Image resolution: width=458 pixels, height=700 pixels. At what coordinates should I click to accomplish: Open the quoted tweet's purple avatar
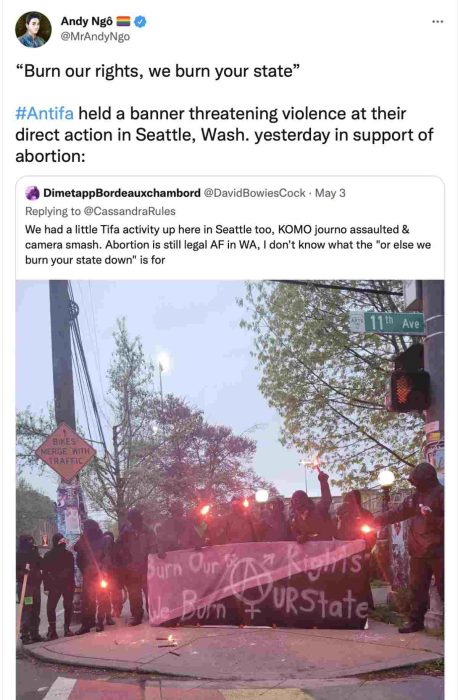(x=32, y=193)
